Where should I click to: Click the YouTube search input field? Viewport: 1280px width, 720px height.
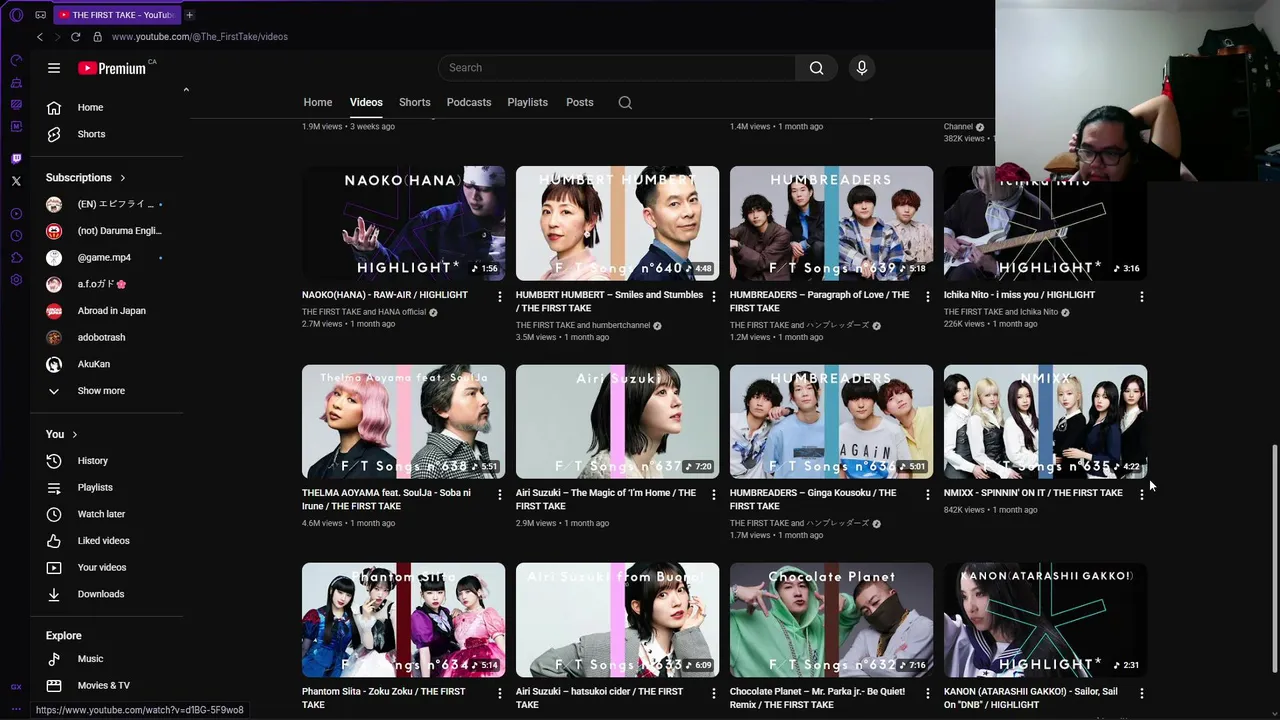tap(617, 68)
